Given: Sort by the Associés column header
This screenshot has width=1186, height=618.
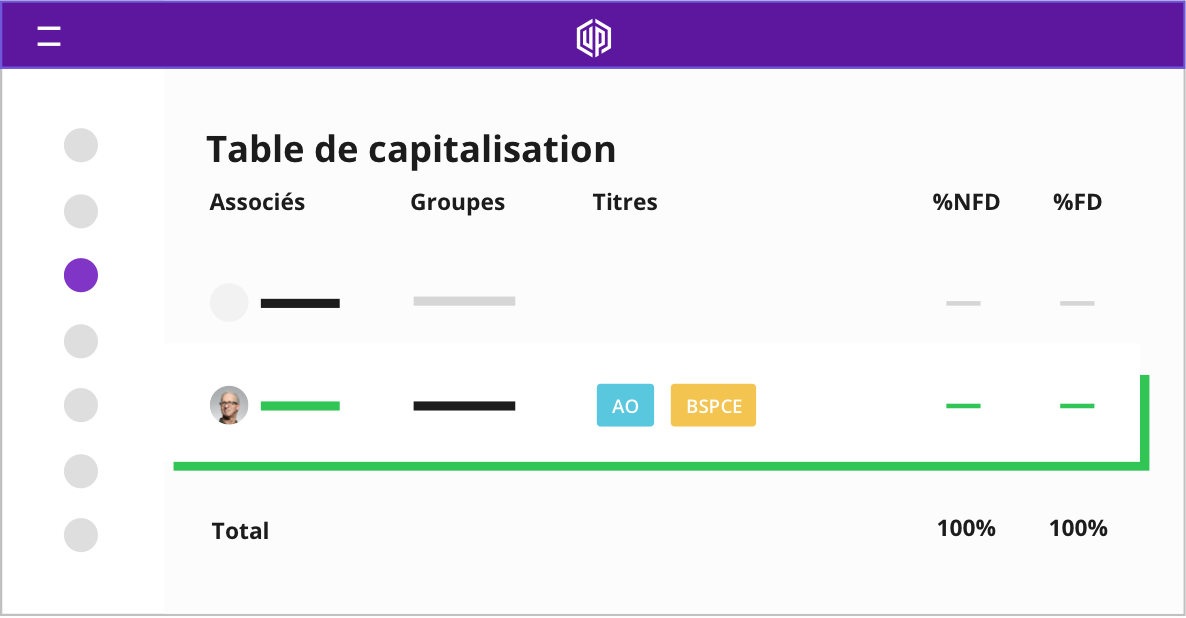Looking at the screenshot, I should coord(257,203).
